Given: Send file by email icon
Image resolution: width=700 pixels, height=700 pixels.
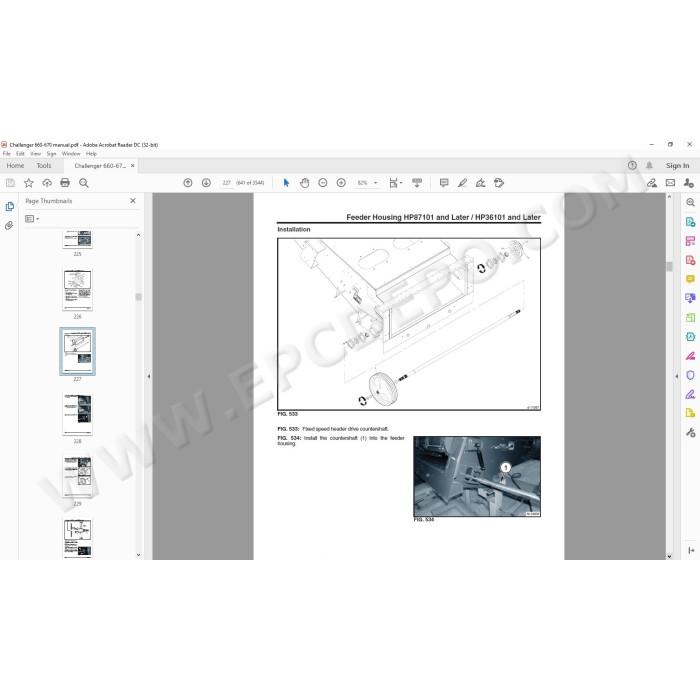Looking at the screenshot, I should (671, 183).
